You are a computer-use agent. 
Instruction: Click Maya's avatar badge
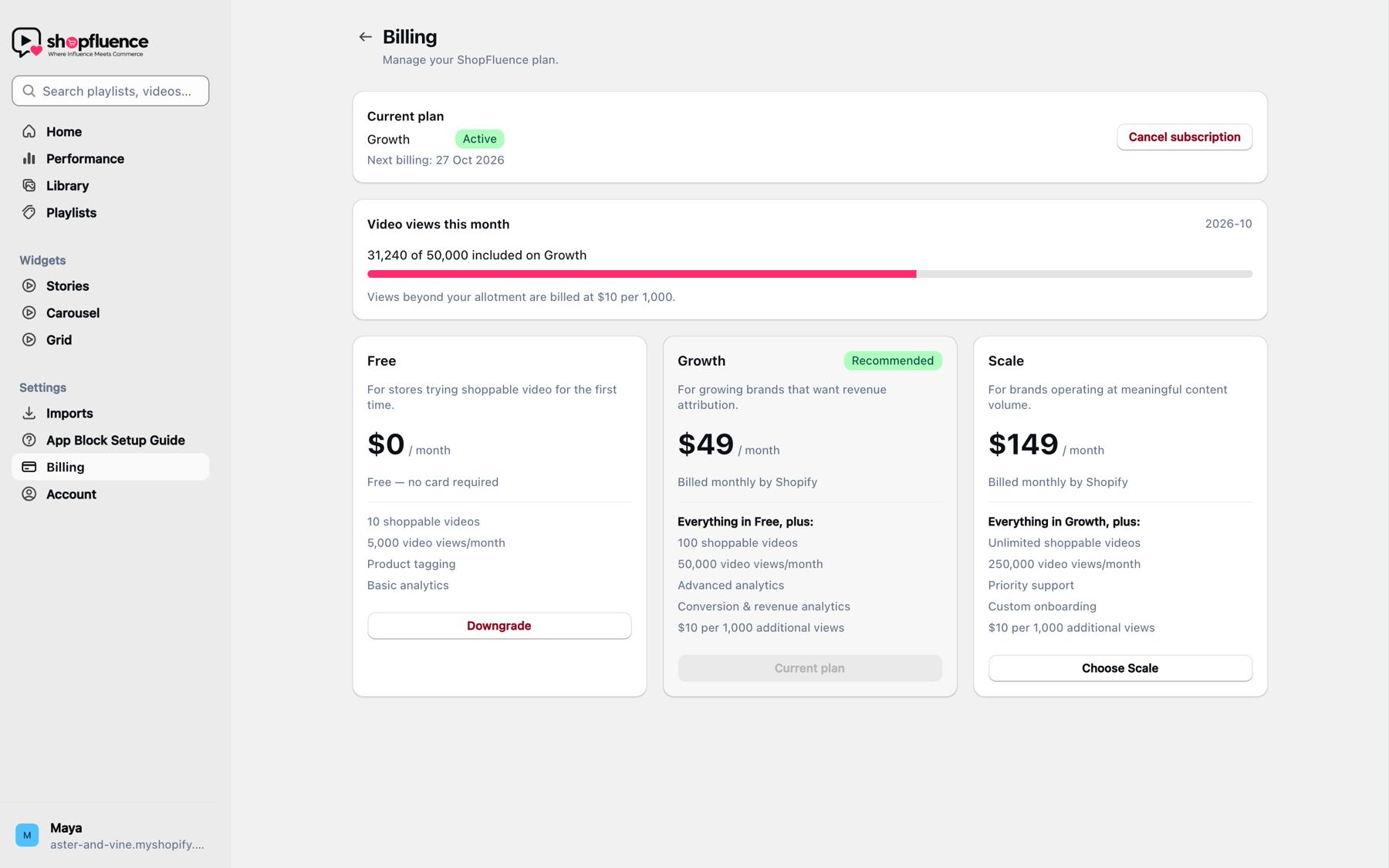pos(27,835)
